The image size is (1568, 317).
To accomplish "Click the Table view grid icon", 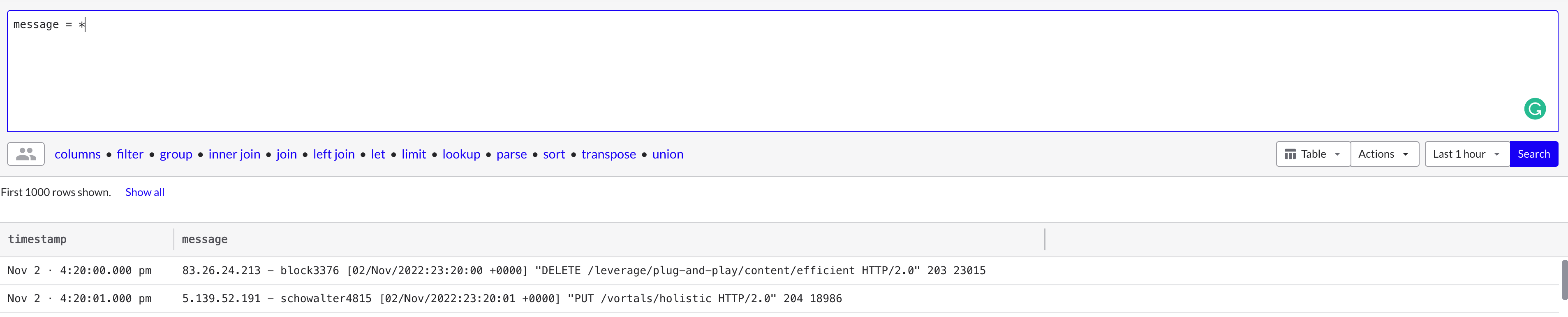I will [1290, 154].
